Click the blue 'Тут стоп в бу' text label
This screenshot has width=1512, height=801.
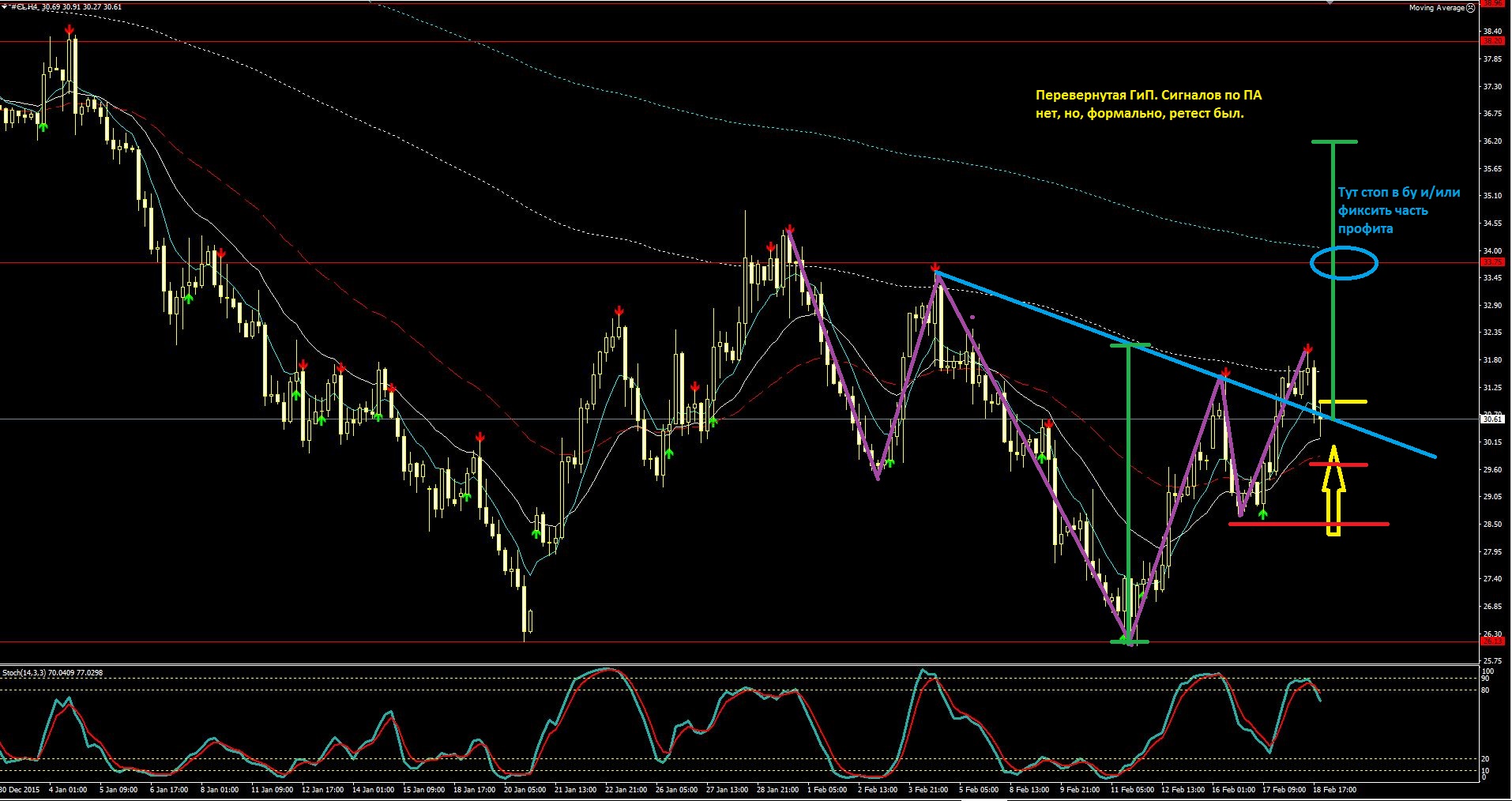[x=1398, y=210]
